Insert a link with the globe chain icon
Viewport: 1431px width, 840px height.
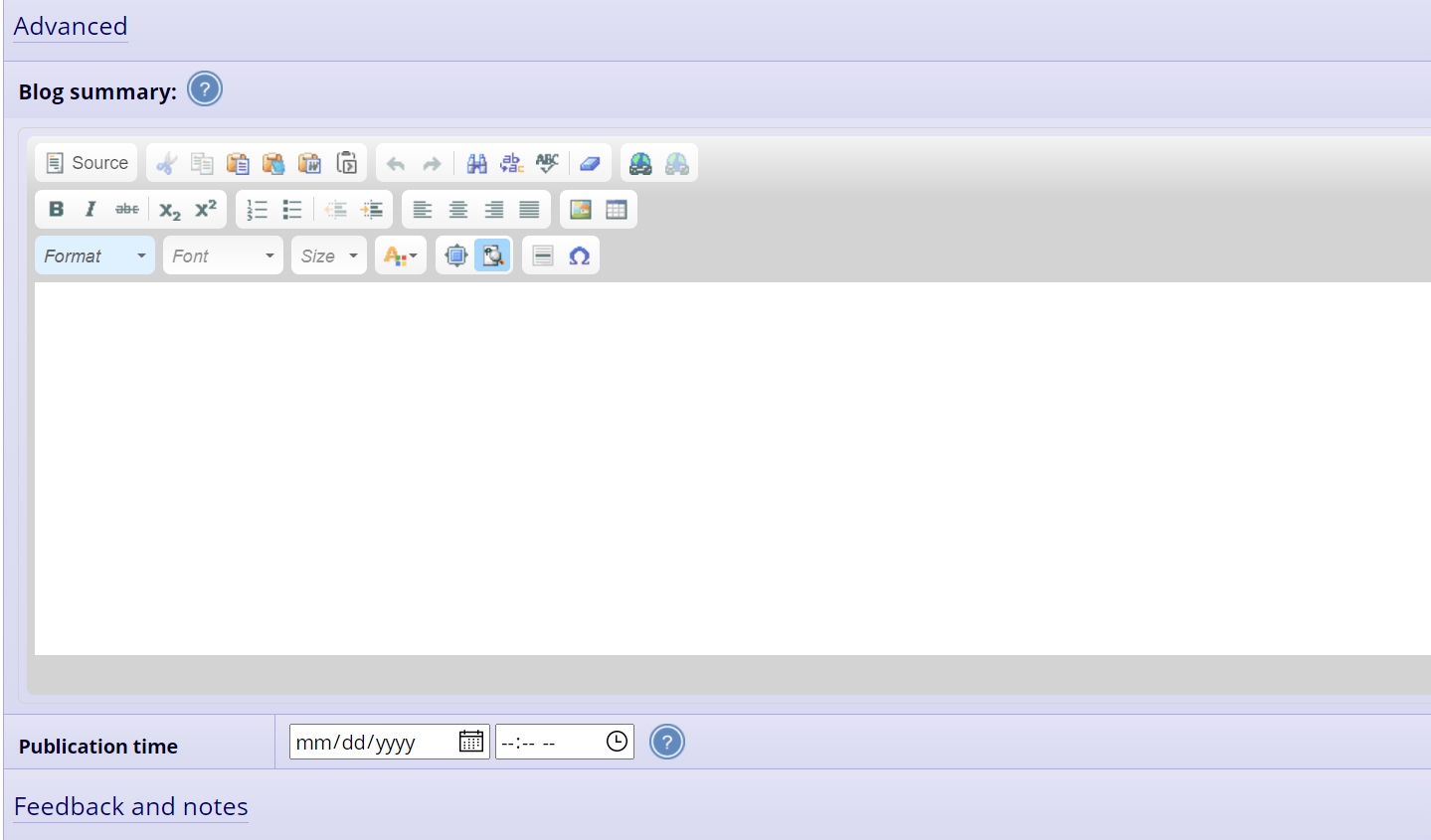pos(641,163)
